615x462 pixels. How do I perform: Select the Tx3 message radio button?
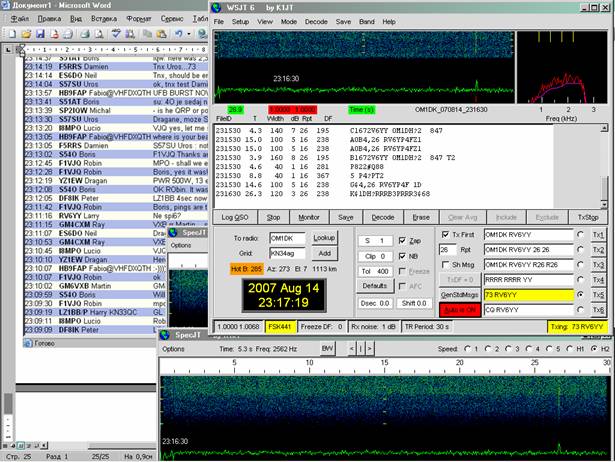pyautogui.click(x=580, y=265)
